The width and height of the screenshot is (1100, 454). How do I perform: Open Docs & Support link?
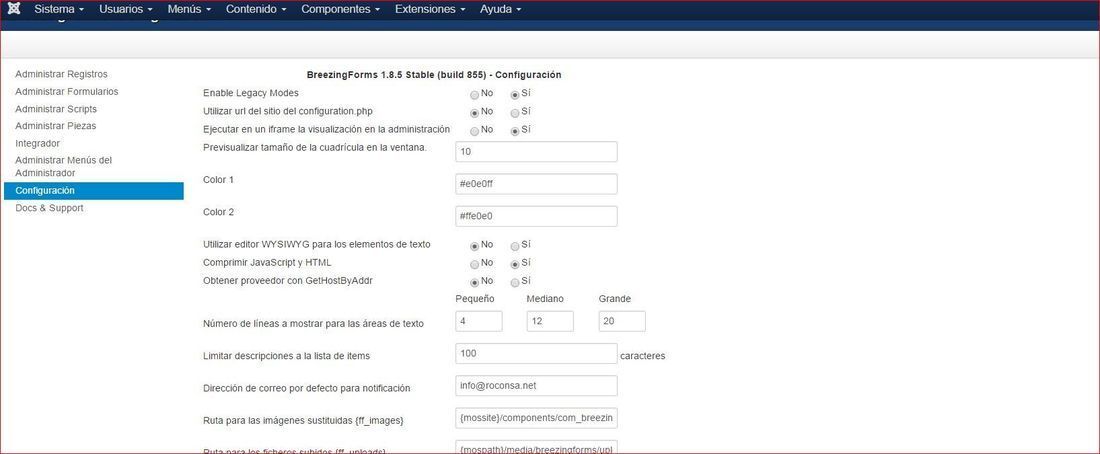[49, 208]
